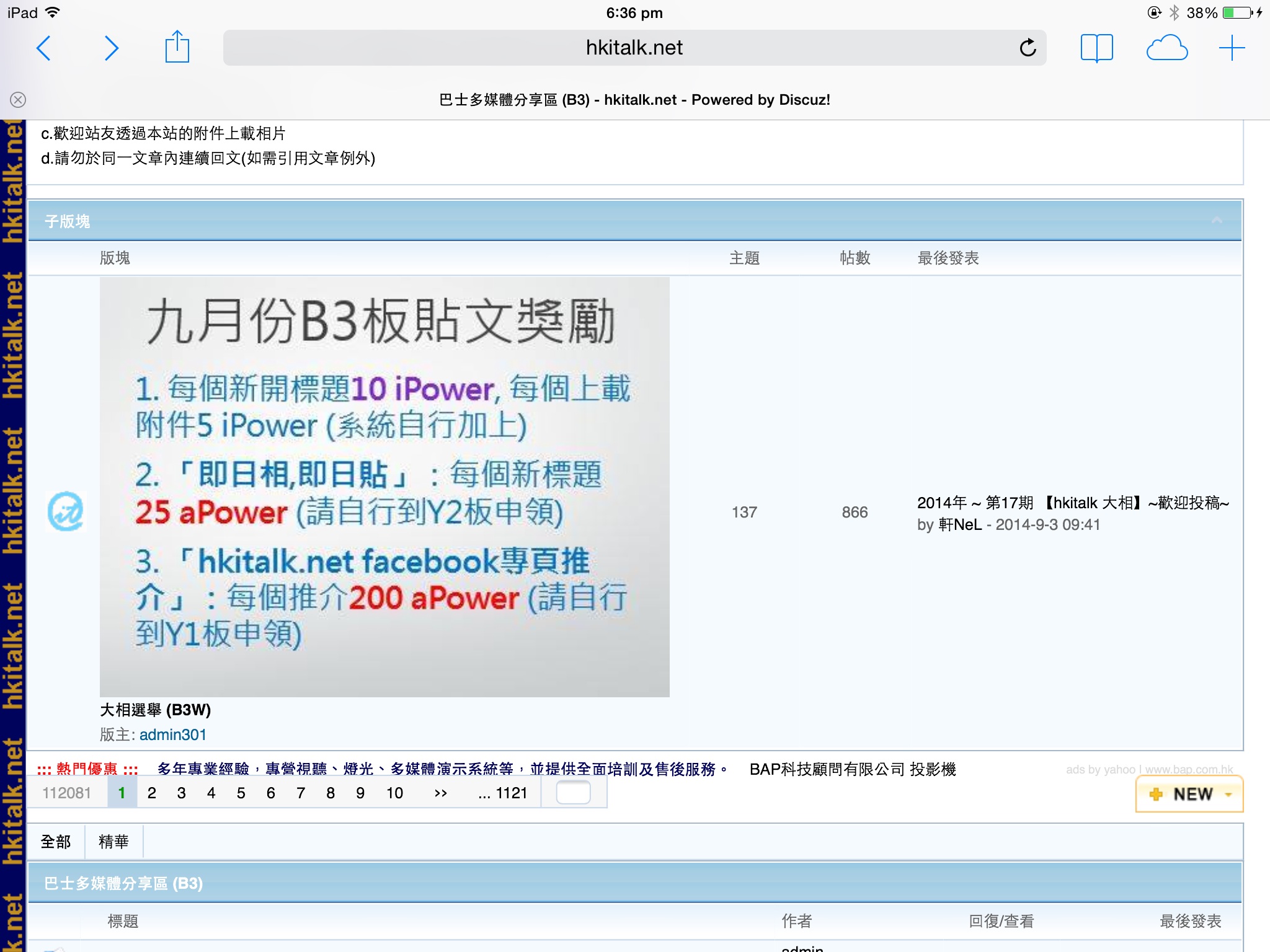Screen dimensions: 1270x952
Task: Go to page 8 of threads
Action: pos(330,793)
